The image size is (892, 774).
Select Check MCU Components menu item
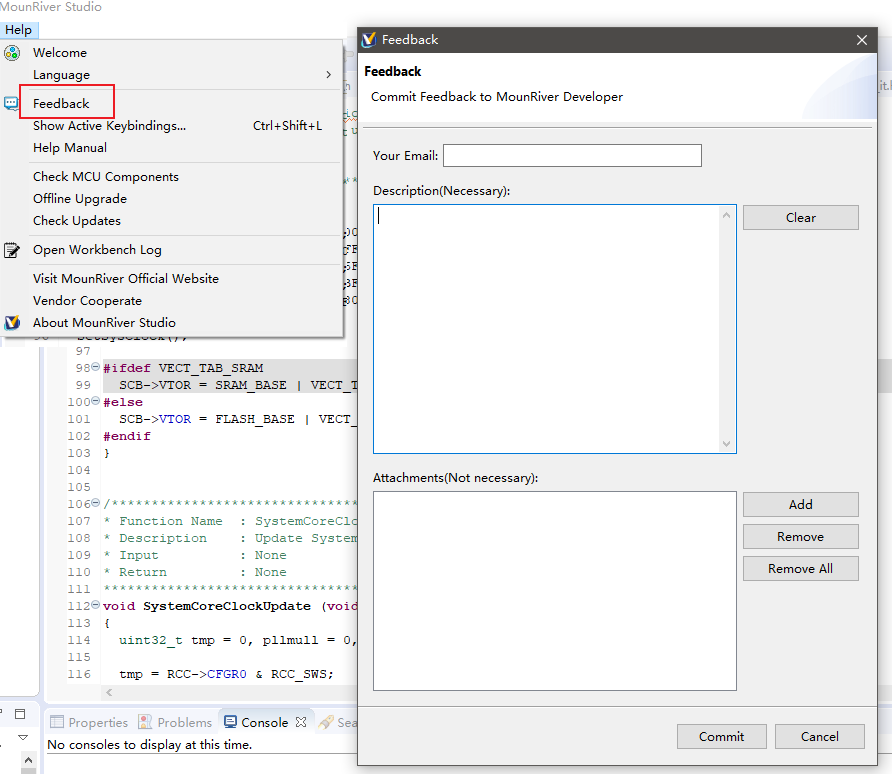(x=106, y=177)
